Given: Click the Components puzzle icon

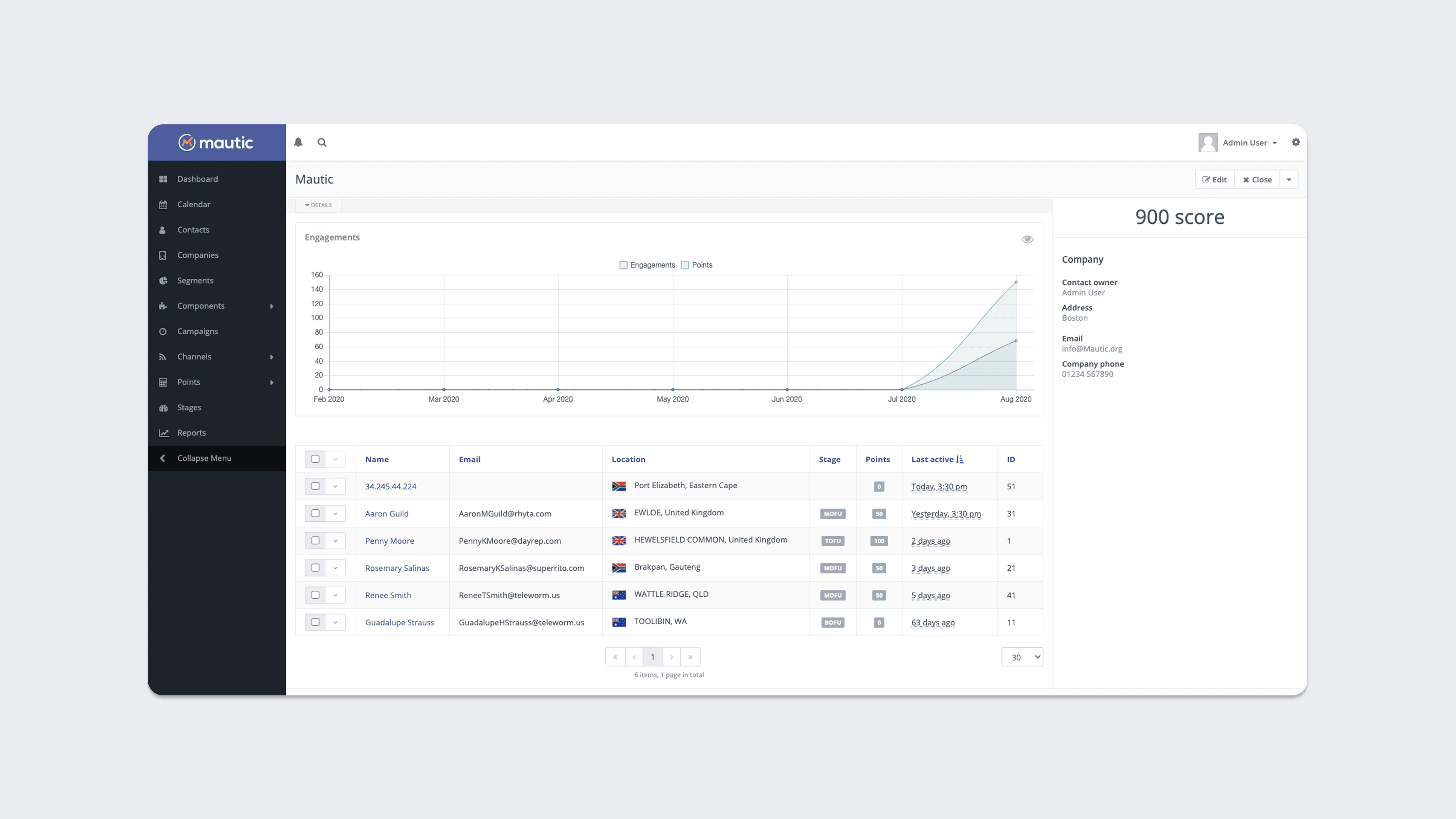Looking at the screenshot, I should 163,306.
